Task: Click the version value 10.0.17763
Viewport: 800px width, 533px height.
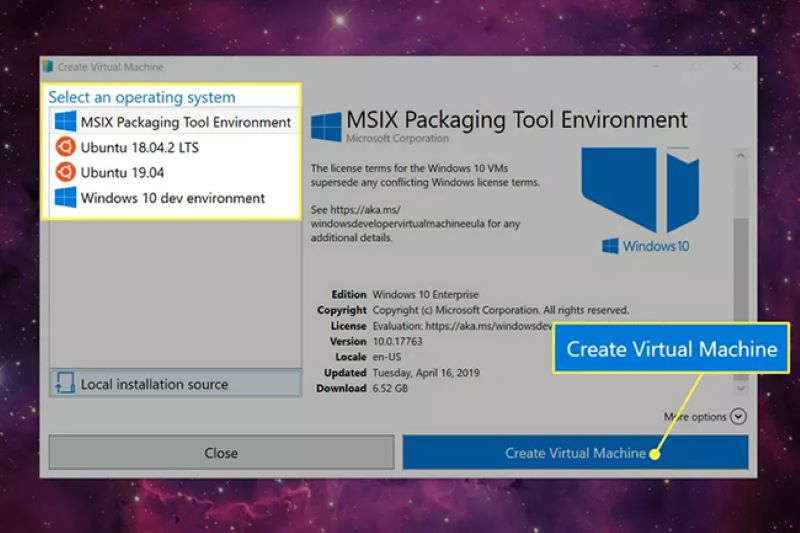Action: pyautogui.click(x=397, y=341)
